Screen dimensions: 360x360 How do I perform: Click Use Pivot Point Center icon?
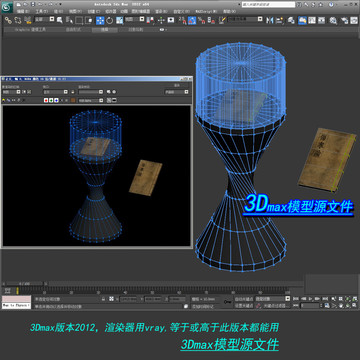[151, 20]
